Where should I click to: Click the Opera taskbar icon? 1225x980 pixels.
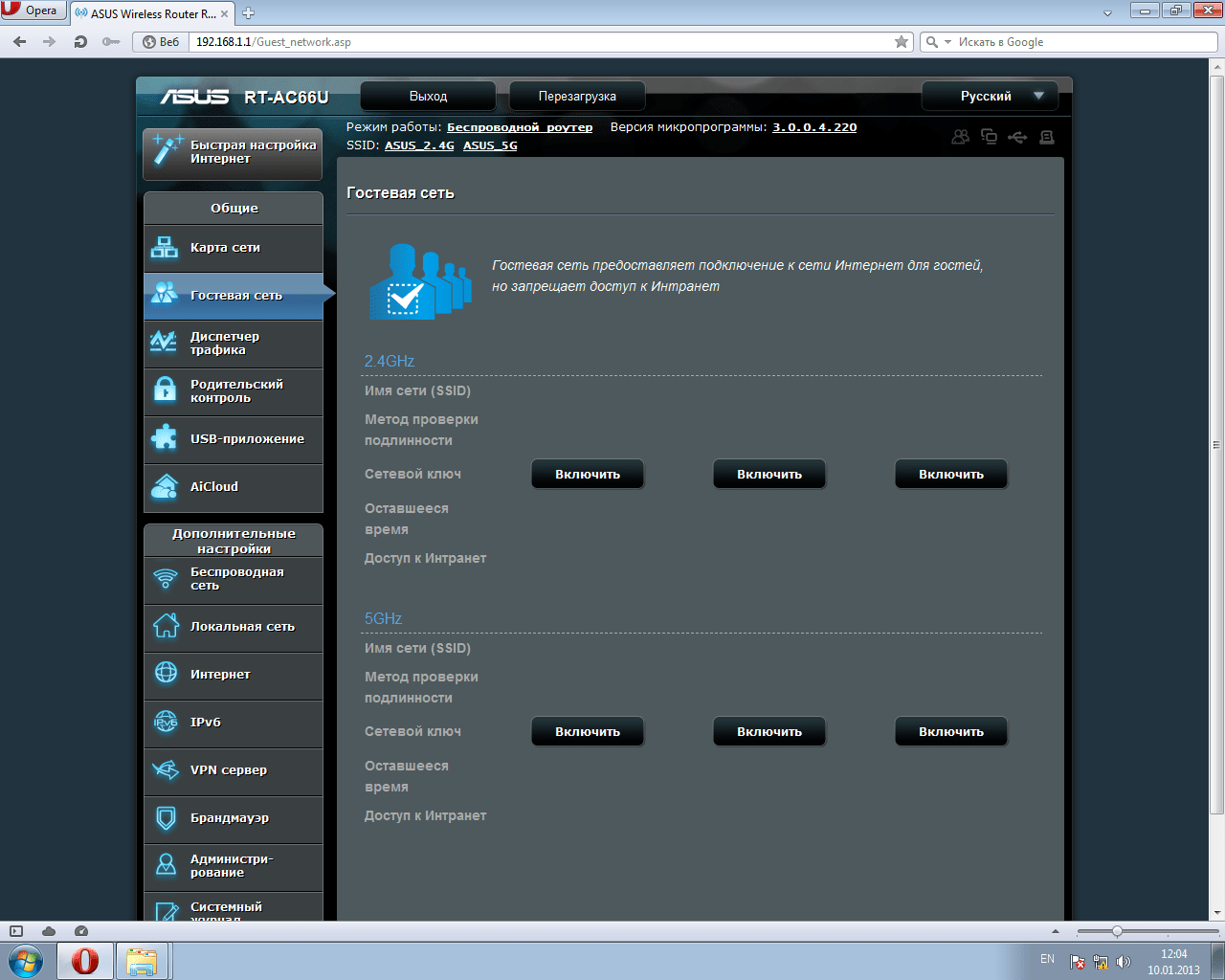click(85, 961)
